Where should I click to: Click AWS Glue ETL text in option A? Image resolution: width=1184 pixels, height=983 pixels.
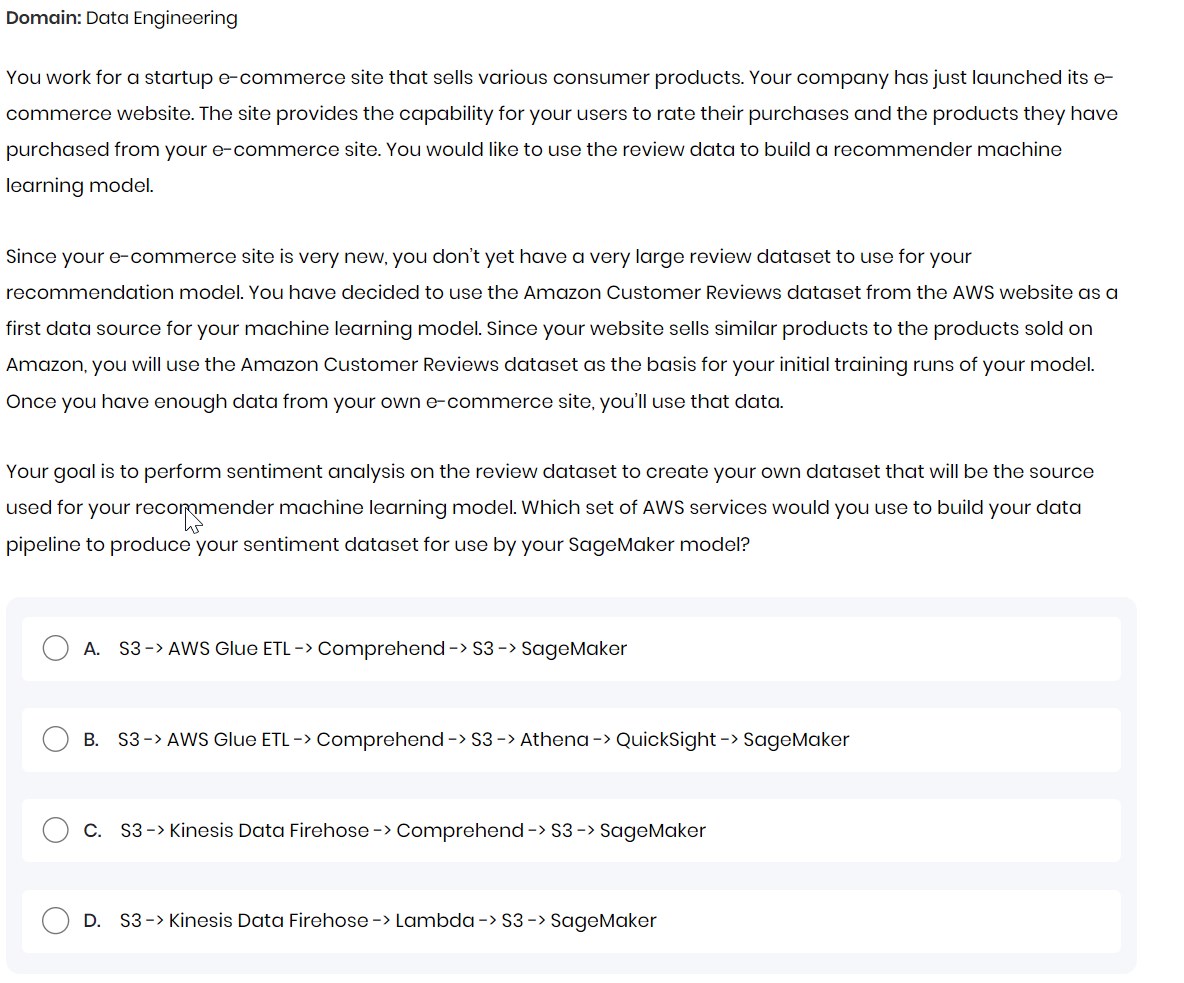(229, 649)
